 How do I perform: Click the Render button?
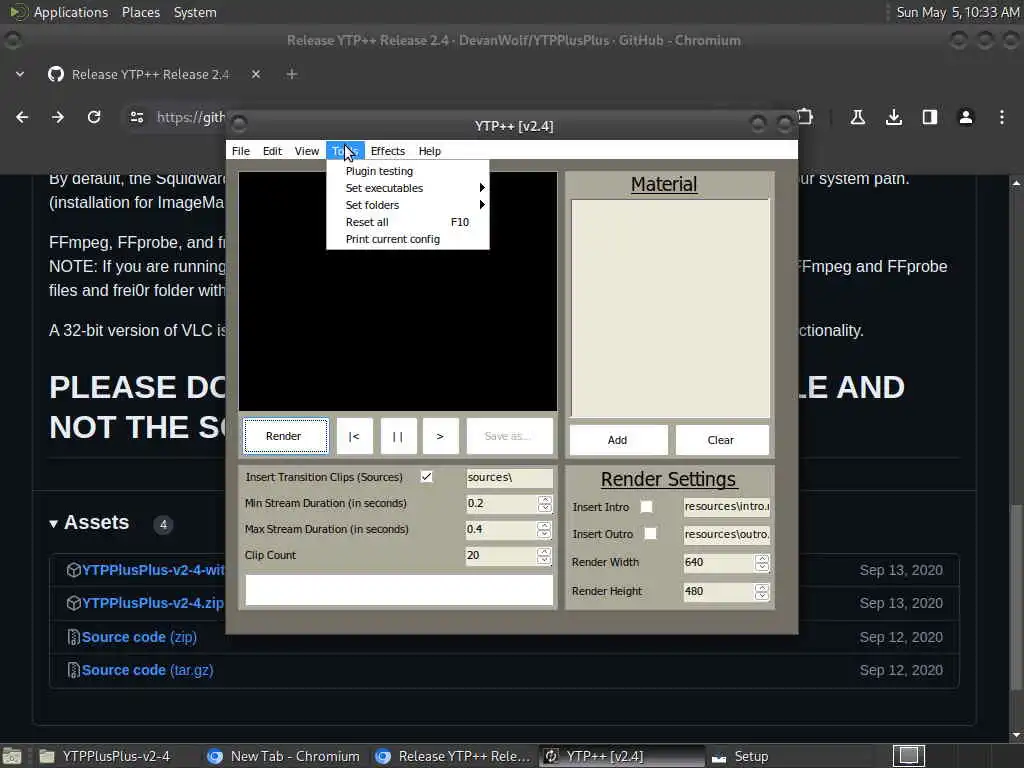(285, 436)
